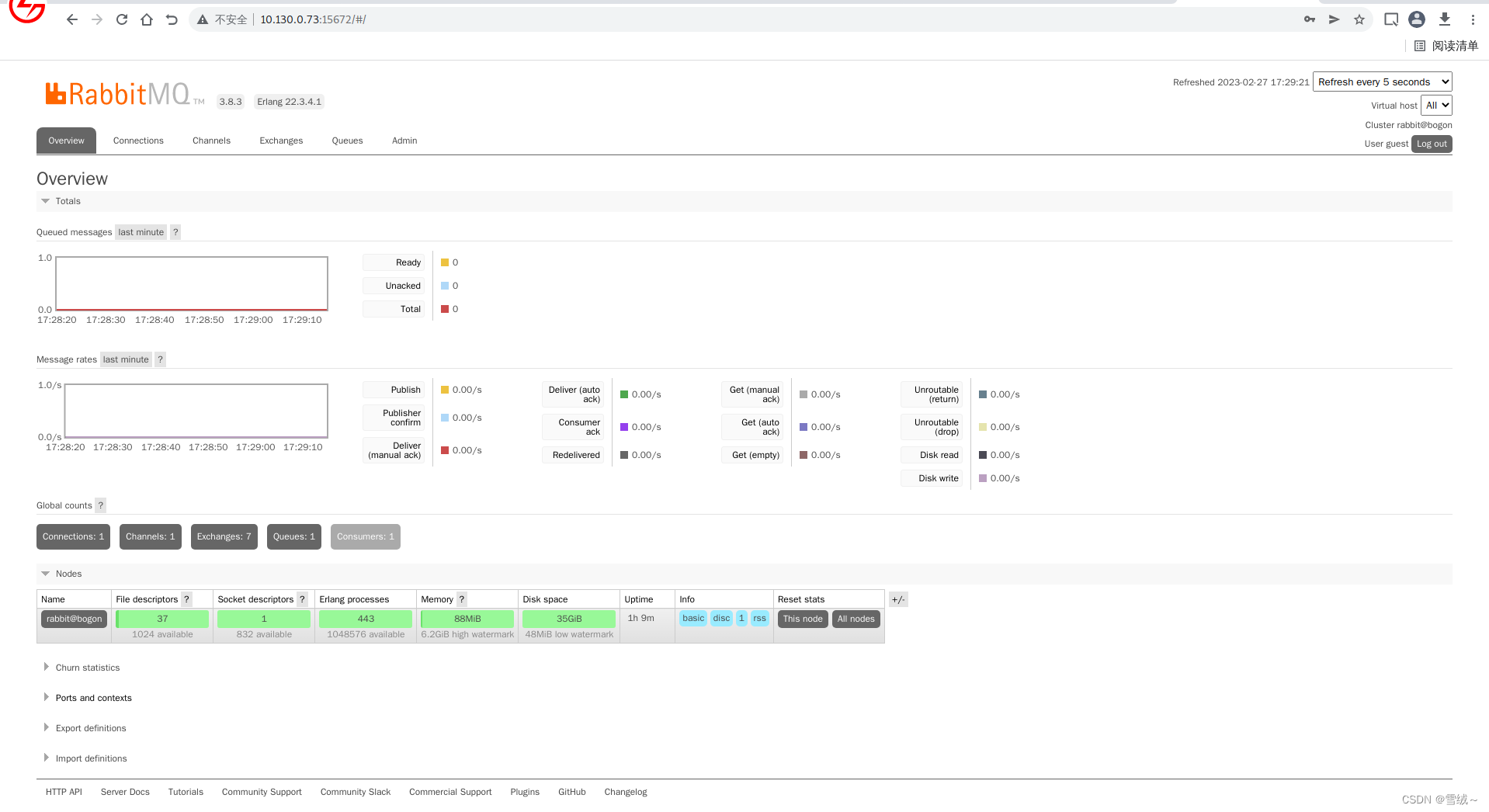Screen dimensions: 1489x812
Task: Open Channels: 1 count
Action: click(x=151, y=536)
